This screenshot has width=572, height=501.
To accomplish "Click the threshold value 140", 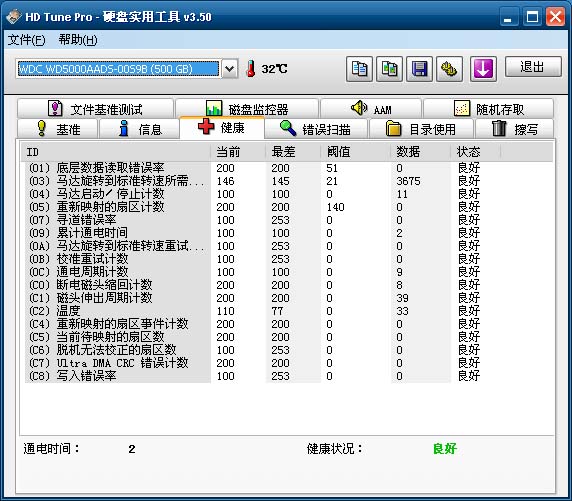I will (335, 207).
